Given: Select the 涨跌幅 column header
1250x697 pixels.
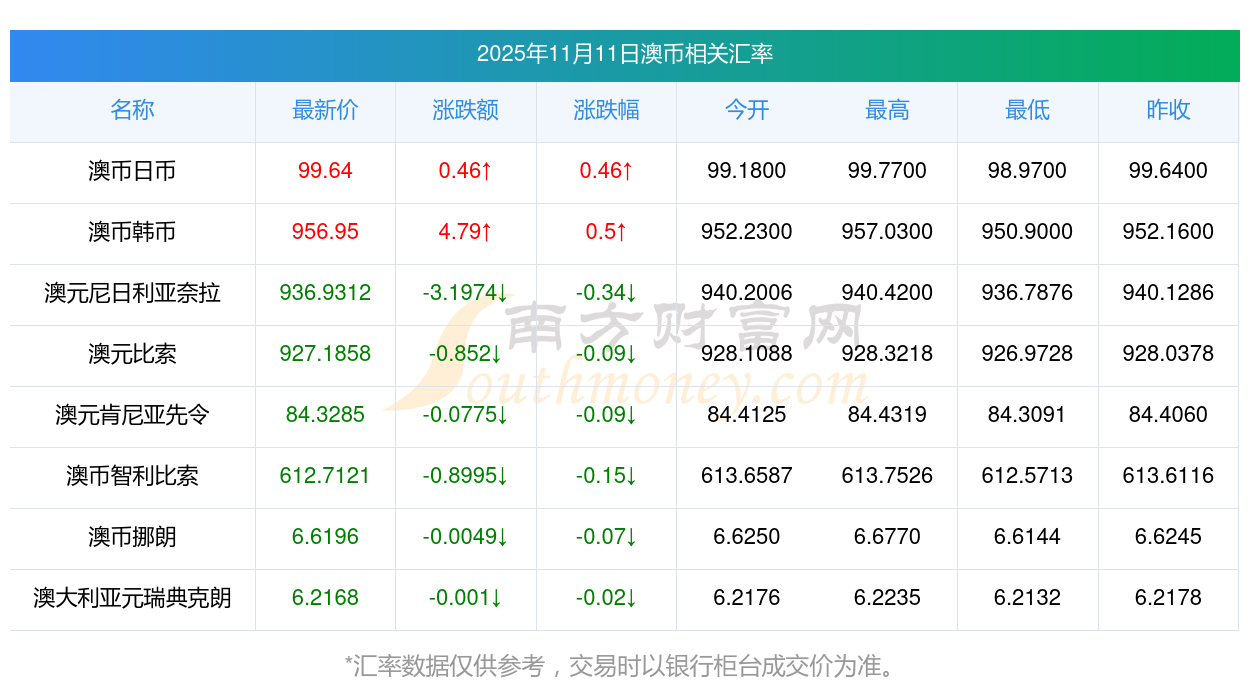Looking at the screenshot, I should 606,110.
